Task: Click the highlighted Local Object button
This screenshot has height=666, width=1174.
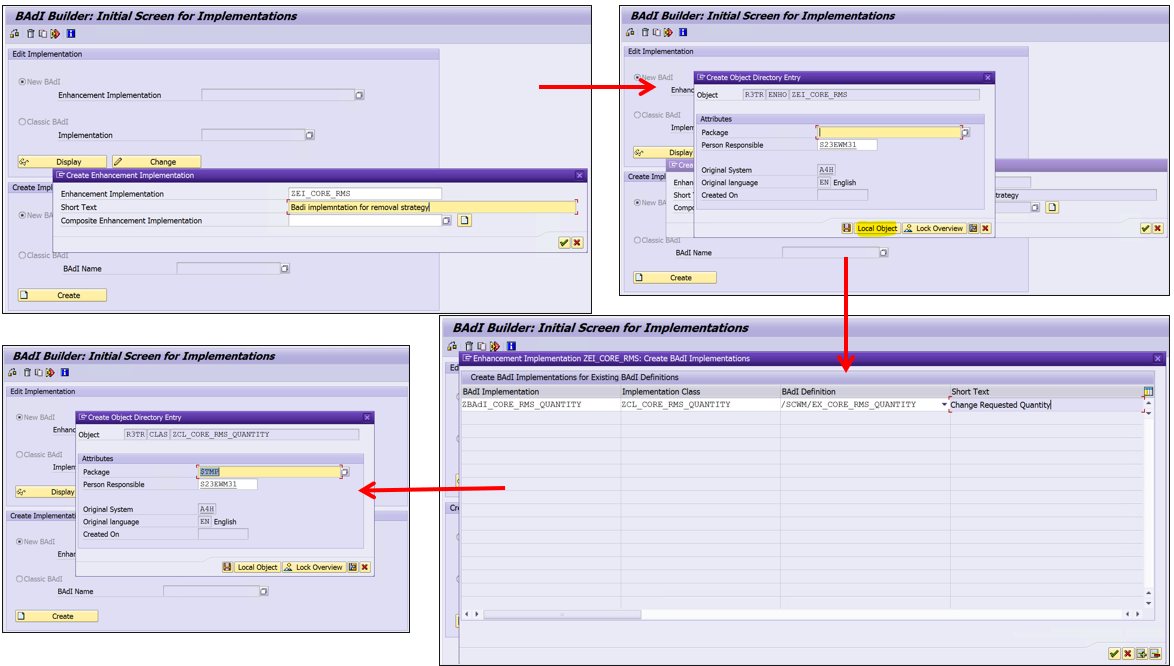Action: (877, 228)
